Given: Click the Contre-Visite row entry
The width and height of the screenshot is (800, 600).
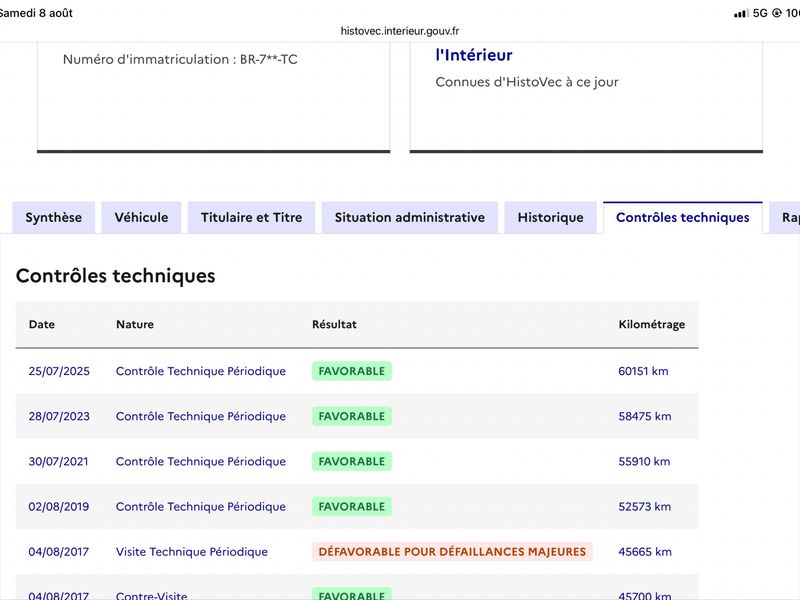Looking at the screenshot, I should [x=152, y=595].
